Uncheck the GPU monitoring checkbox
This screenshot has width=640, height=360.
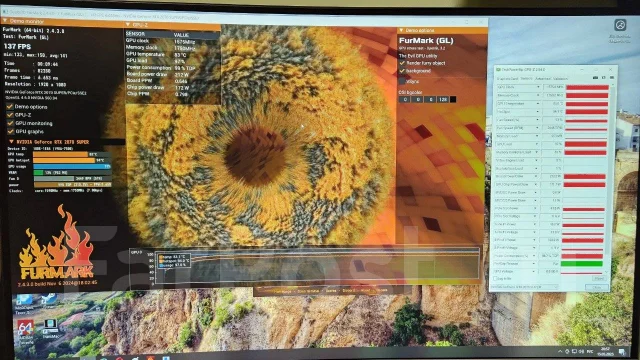coord(10,123)
